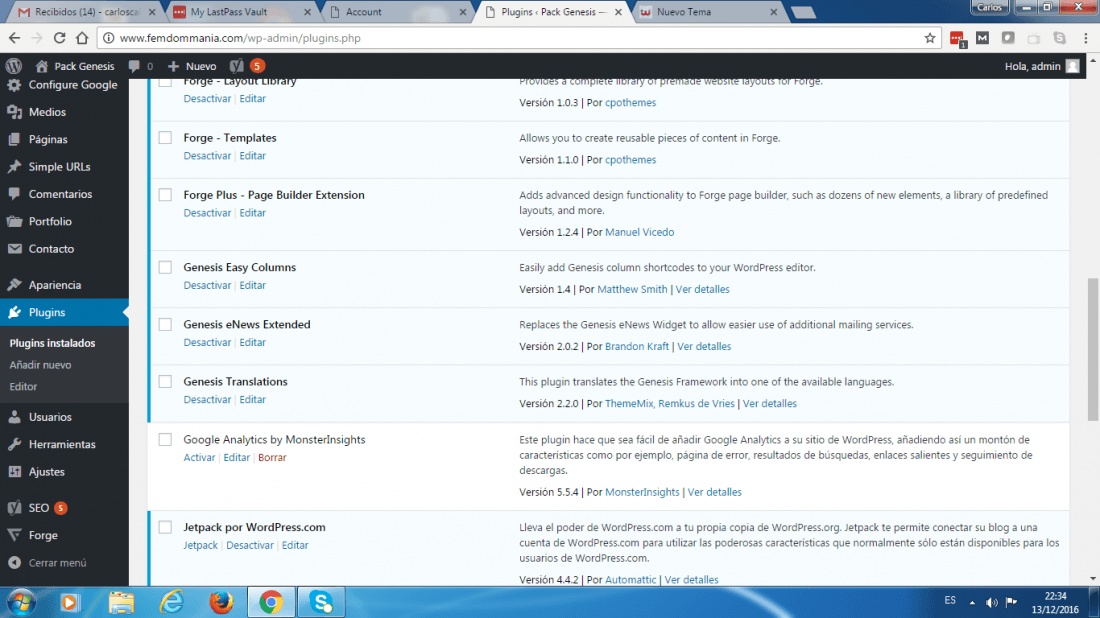The height and width of the screenshot is (618, 1100).
Task: Open Manuel Vicedo author link
Action: pos(639,232)
